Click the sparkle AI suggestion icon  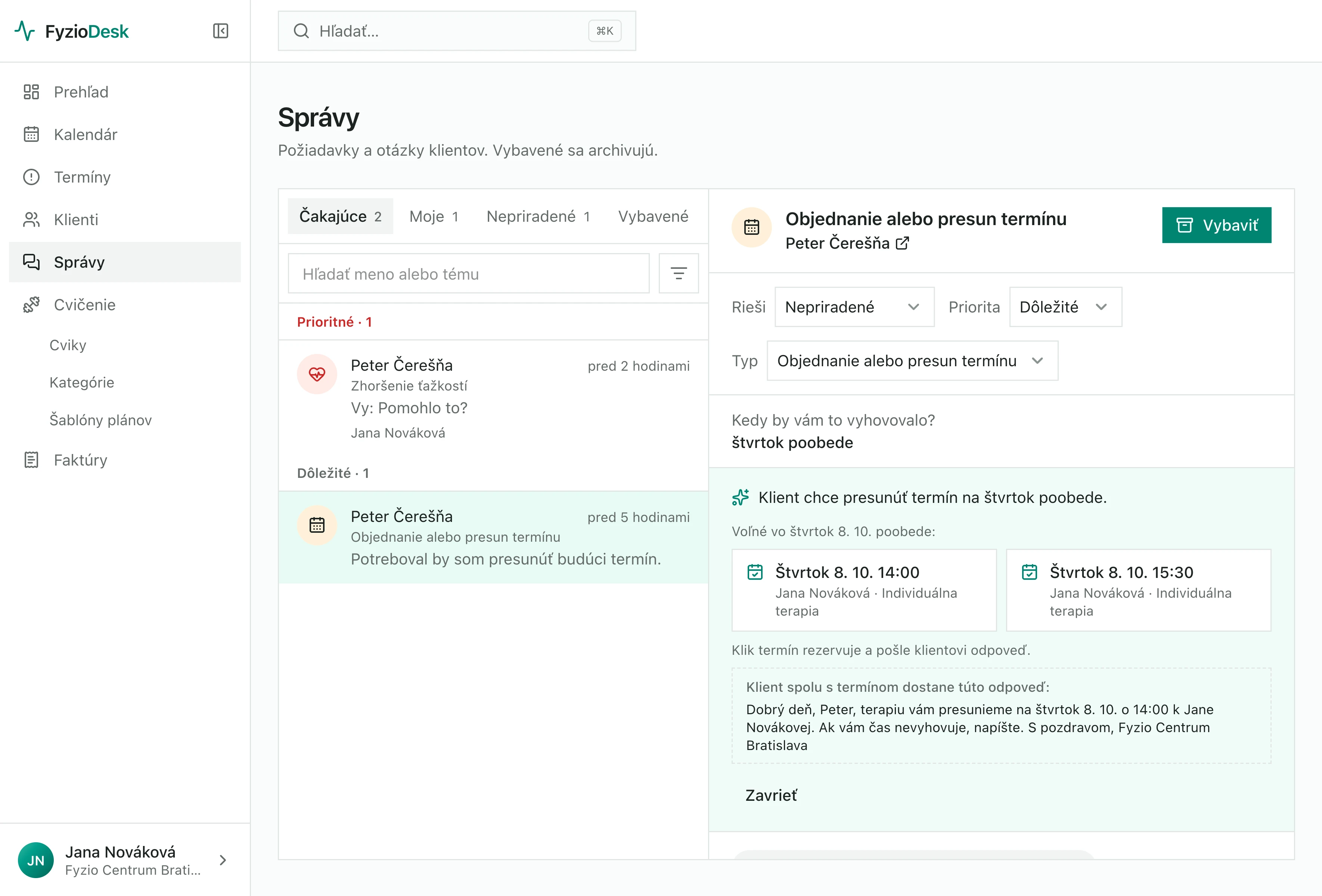[740, 497]
